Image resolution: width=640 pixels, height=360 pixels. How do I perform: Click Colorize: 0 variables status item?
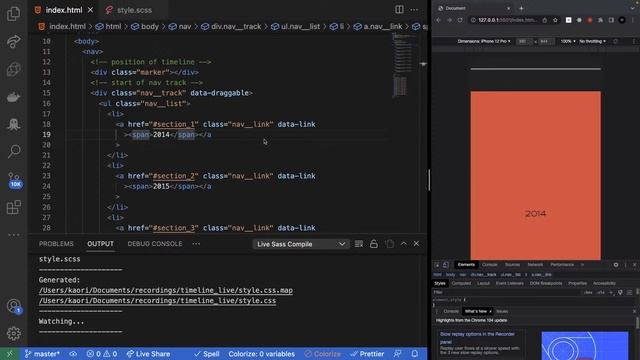click(x=262, y=354)
